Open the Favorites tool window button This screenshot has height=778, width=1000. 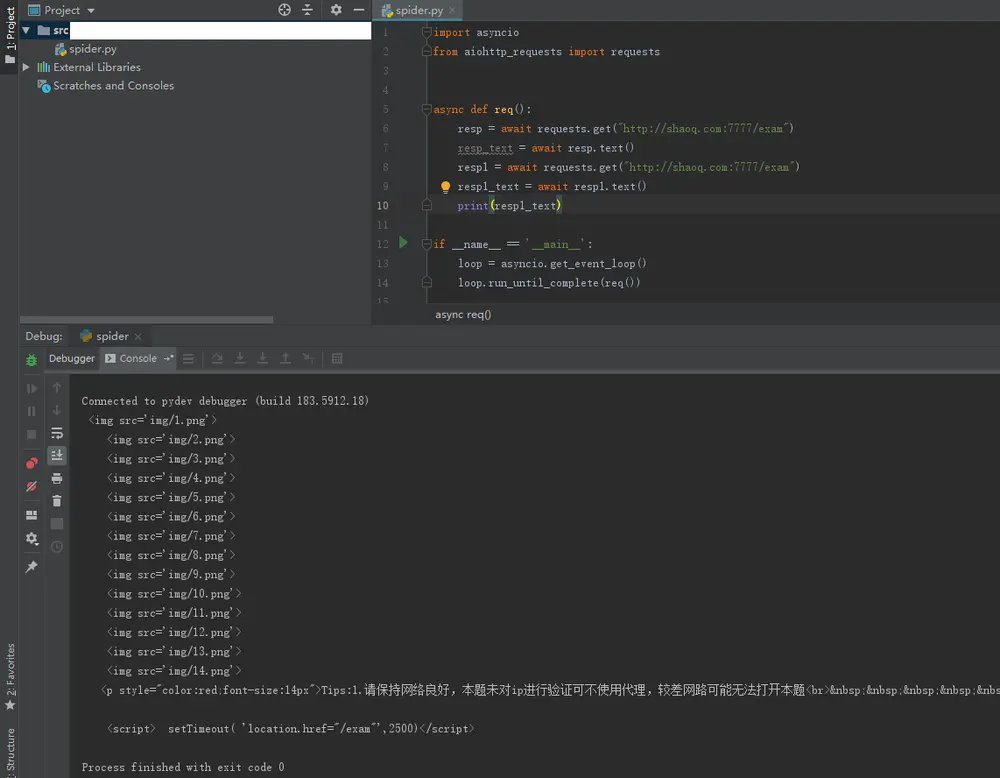click(x=10, y=677)
